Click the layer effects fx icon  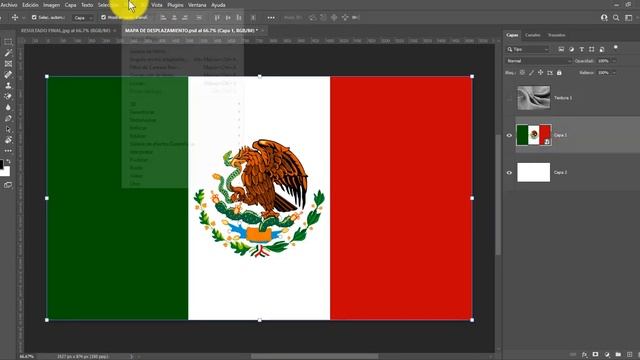584,354
